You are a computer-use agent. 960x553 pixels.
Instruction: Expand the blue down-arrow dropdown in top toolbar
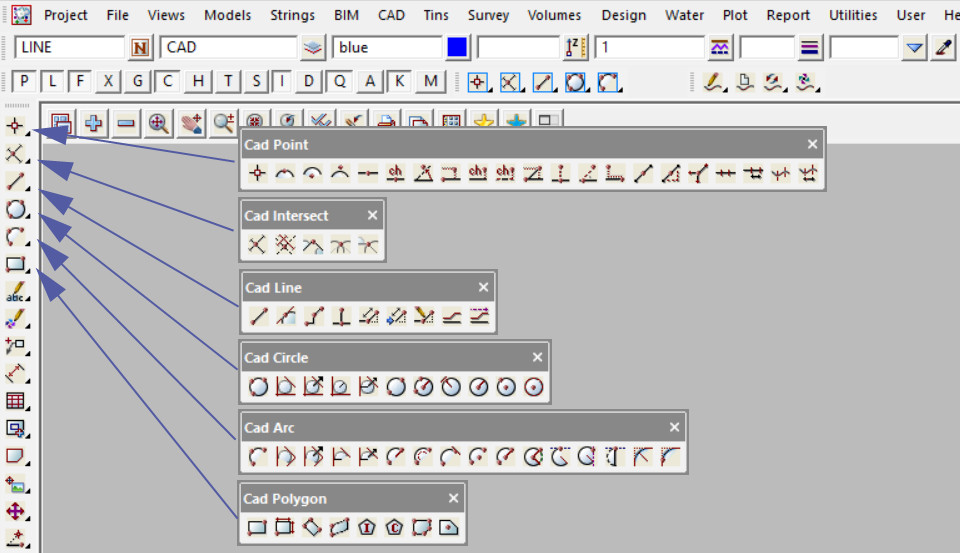[914, 47]
